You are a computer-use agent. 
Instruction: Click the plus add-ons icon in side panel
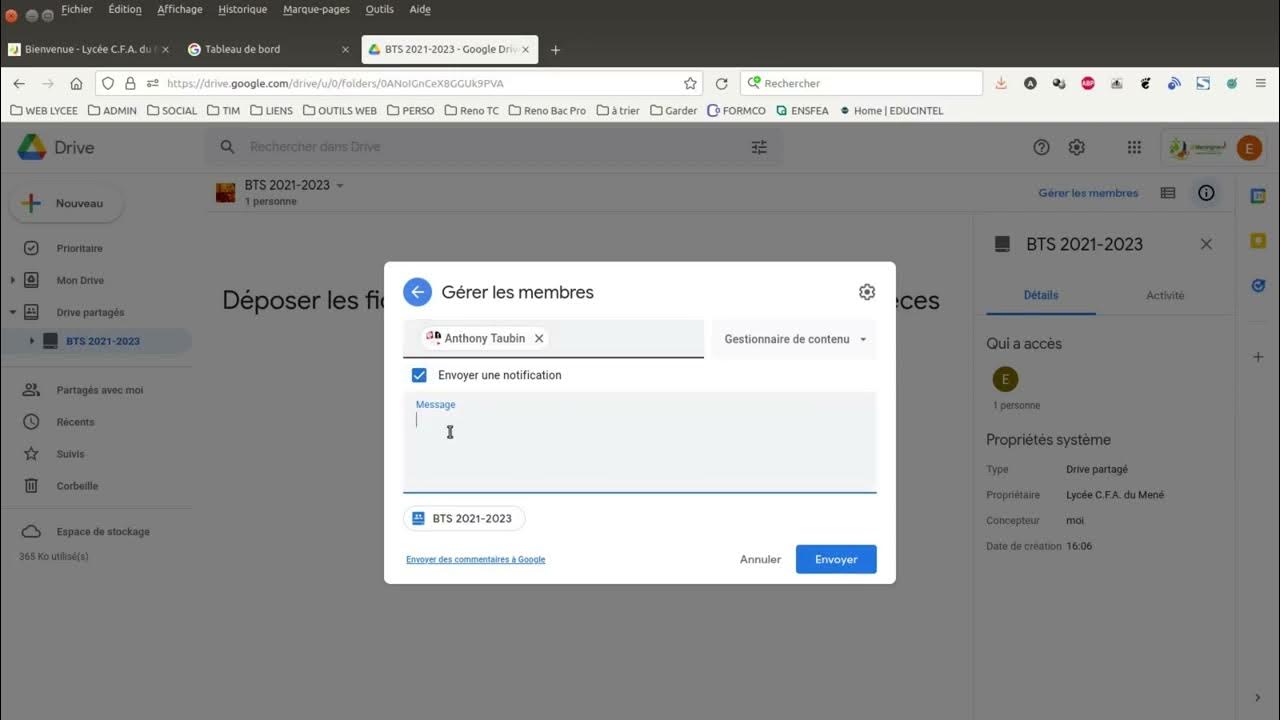[1258, 357]
